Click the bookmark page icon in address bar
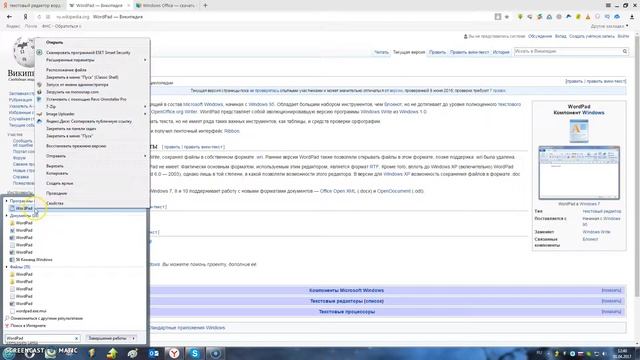 click(x=498, y=17)
